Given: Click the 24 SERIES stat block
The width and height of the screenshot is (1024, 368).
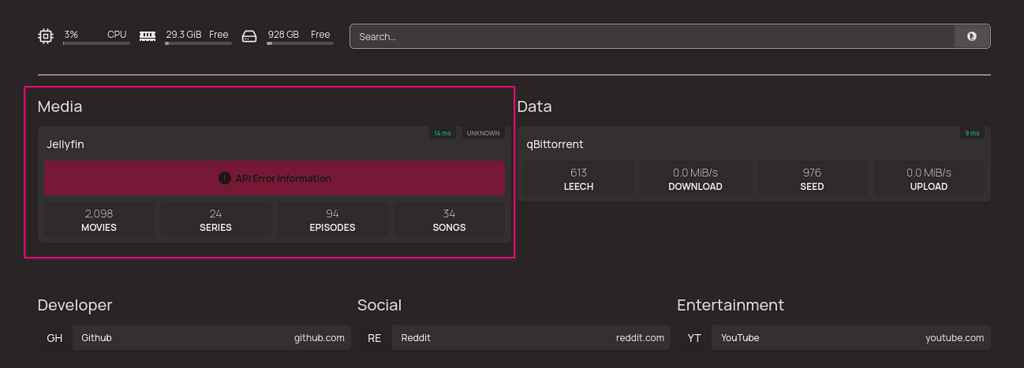Looking at the screenshot, I should tap(216, 219).
